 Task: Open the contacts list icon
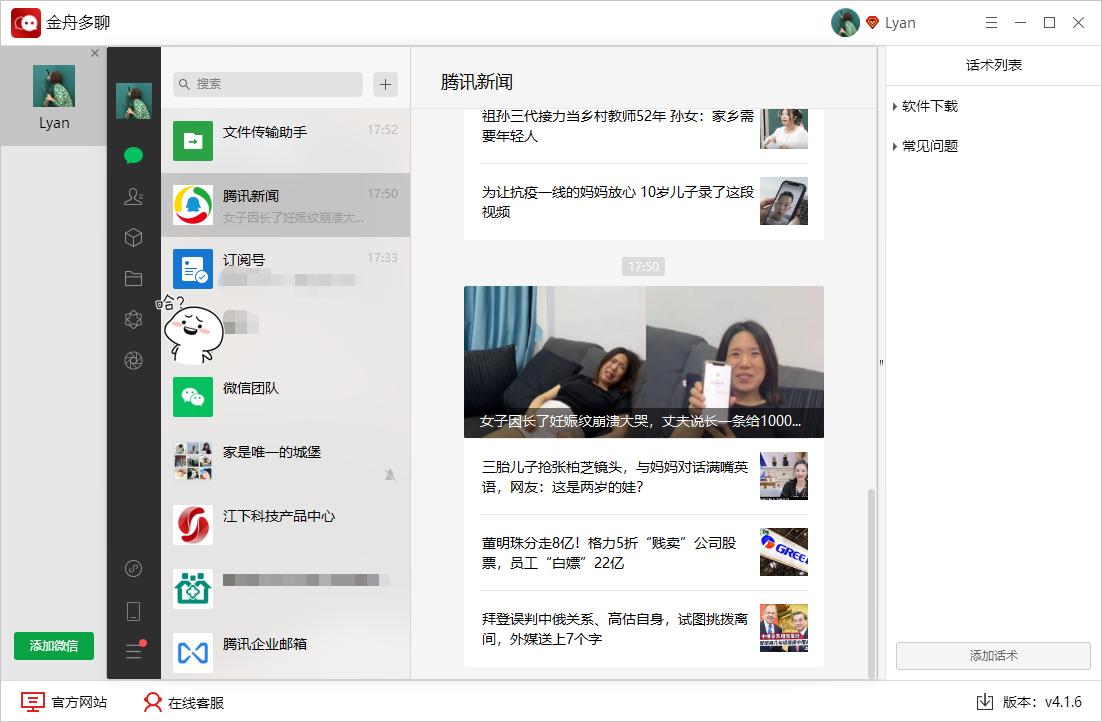click(134, 197)
